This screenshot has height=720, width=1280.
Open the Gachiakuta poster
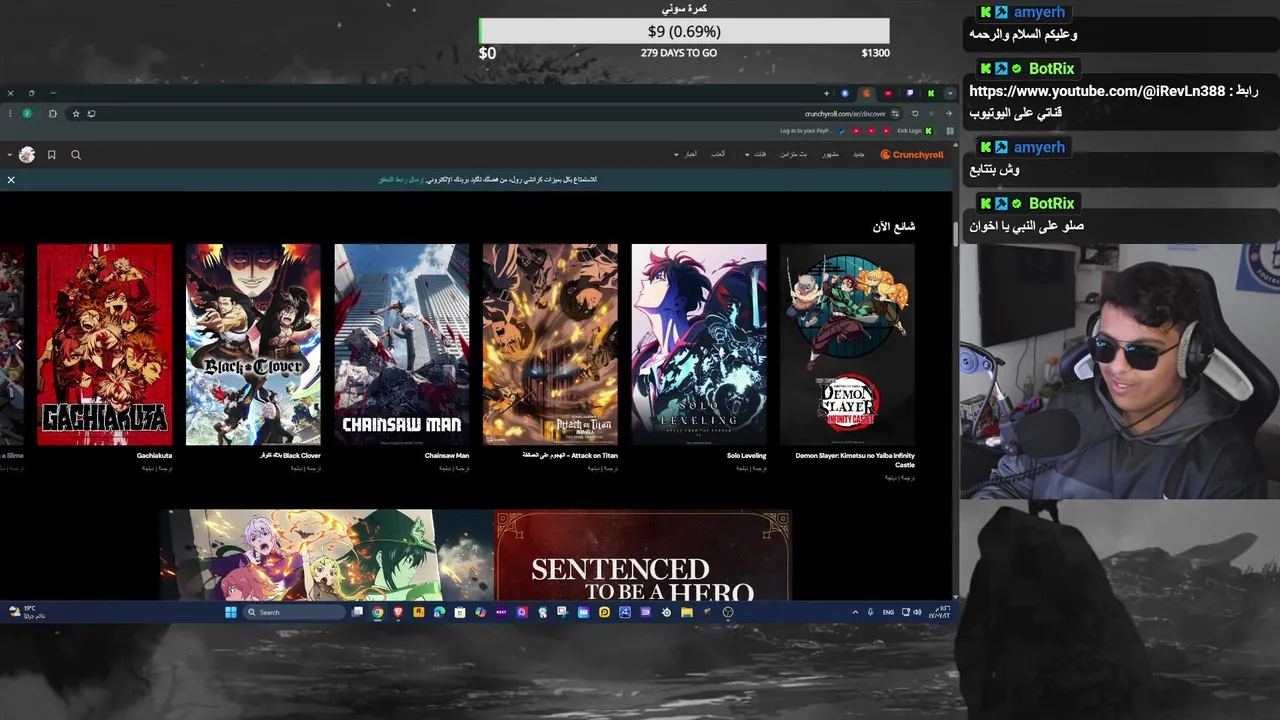tap(105, 344)
